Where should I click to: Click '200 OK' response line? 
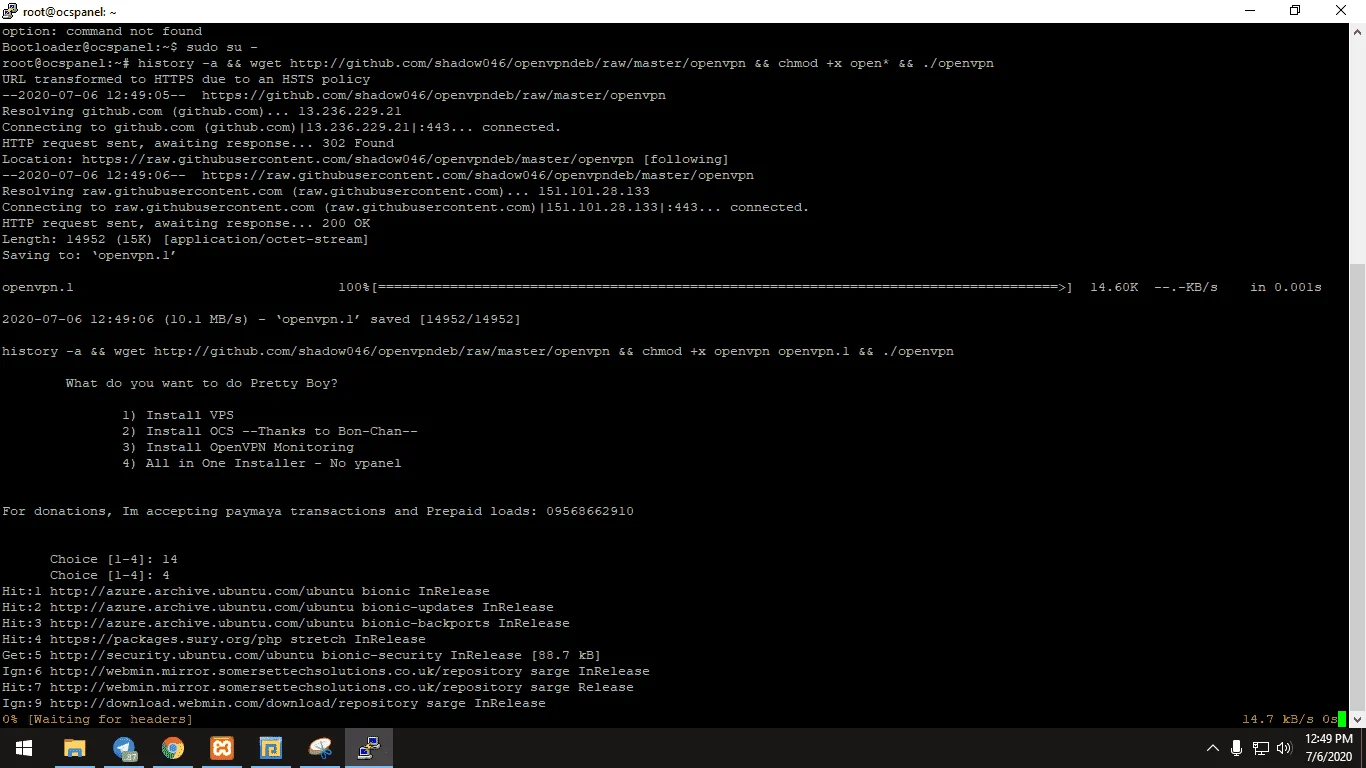[186, 223]
